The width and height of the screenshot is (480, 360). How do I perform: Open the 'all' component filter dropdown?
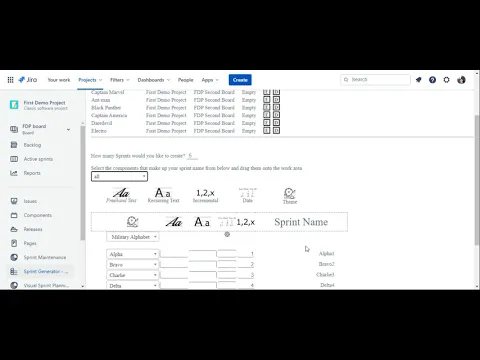click(x=119, y=176)
